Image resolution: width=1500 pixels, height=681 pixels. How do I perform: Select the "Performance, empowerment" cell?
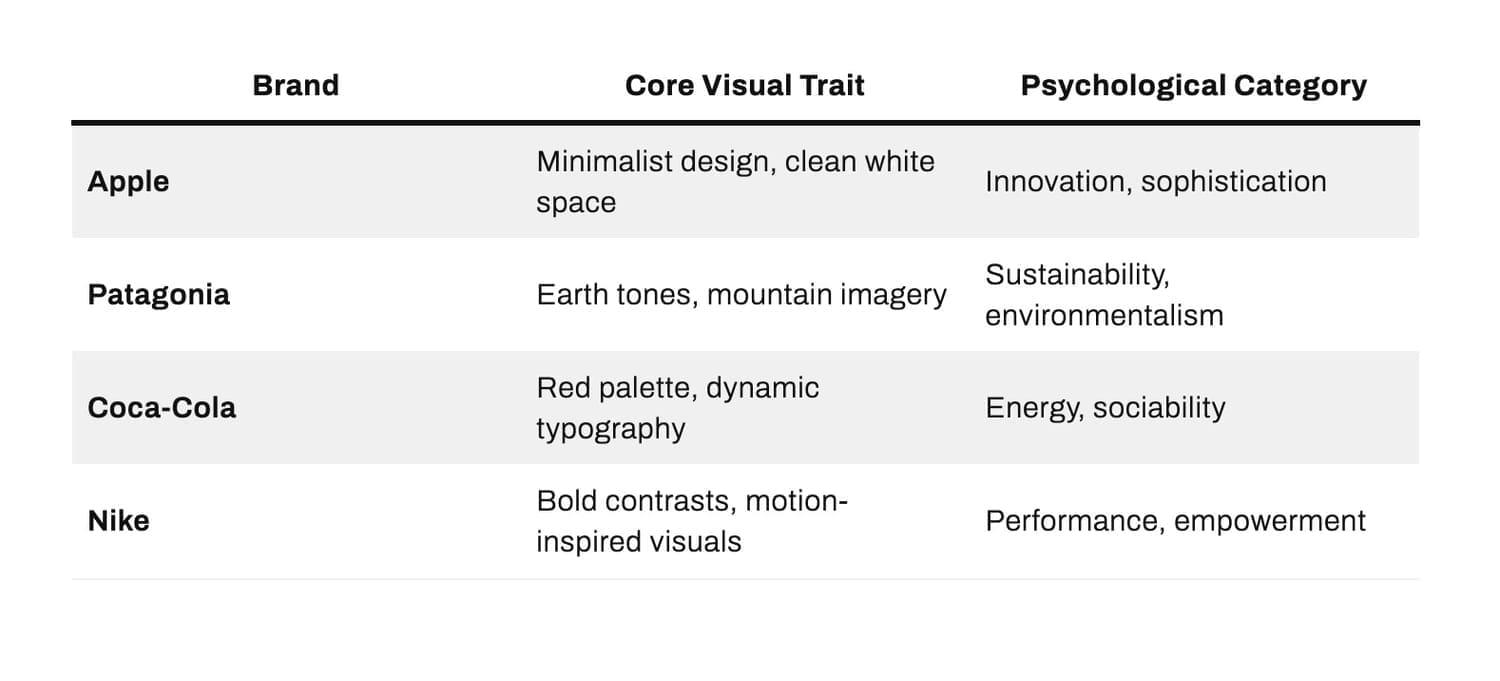1175,521
